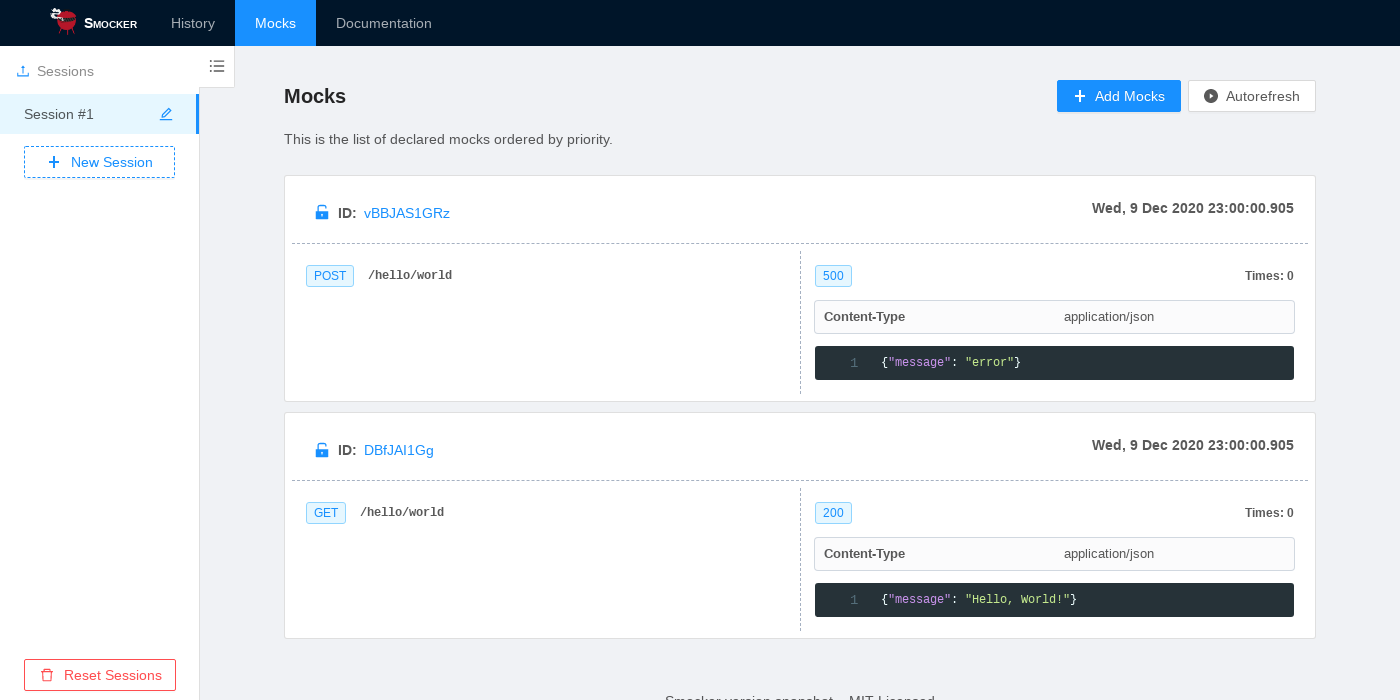Click the Smocker logo icon
1400x700 pixels.
point(66,22)
